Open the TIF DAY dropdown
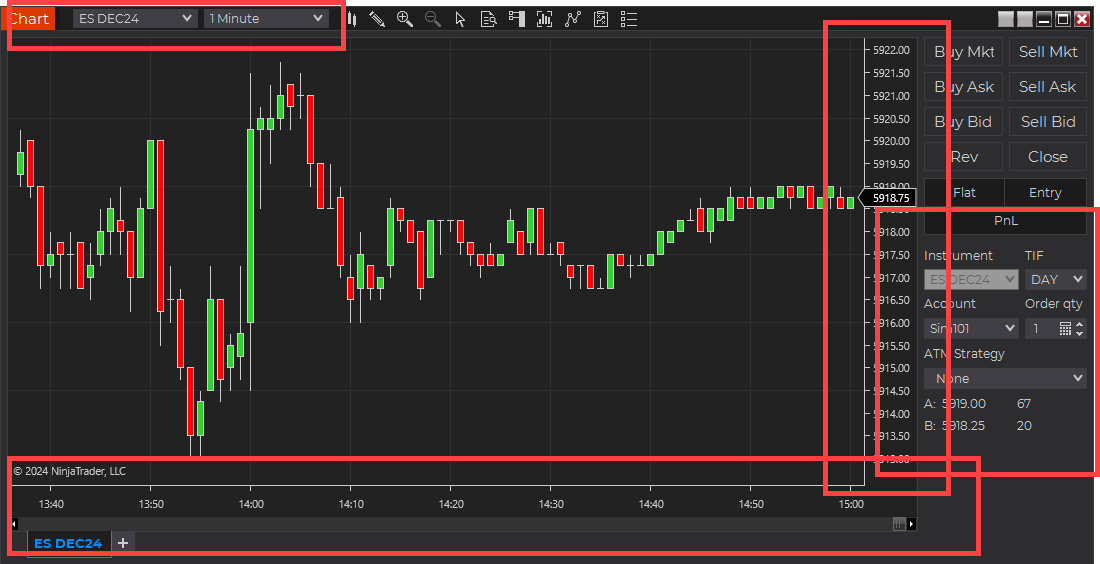 1055,279
